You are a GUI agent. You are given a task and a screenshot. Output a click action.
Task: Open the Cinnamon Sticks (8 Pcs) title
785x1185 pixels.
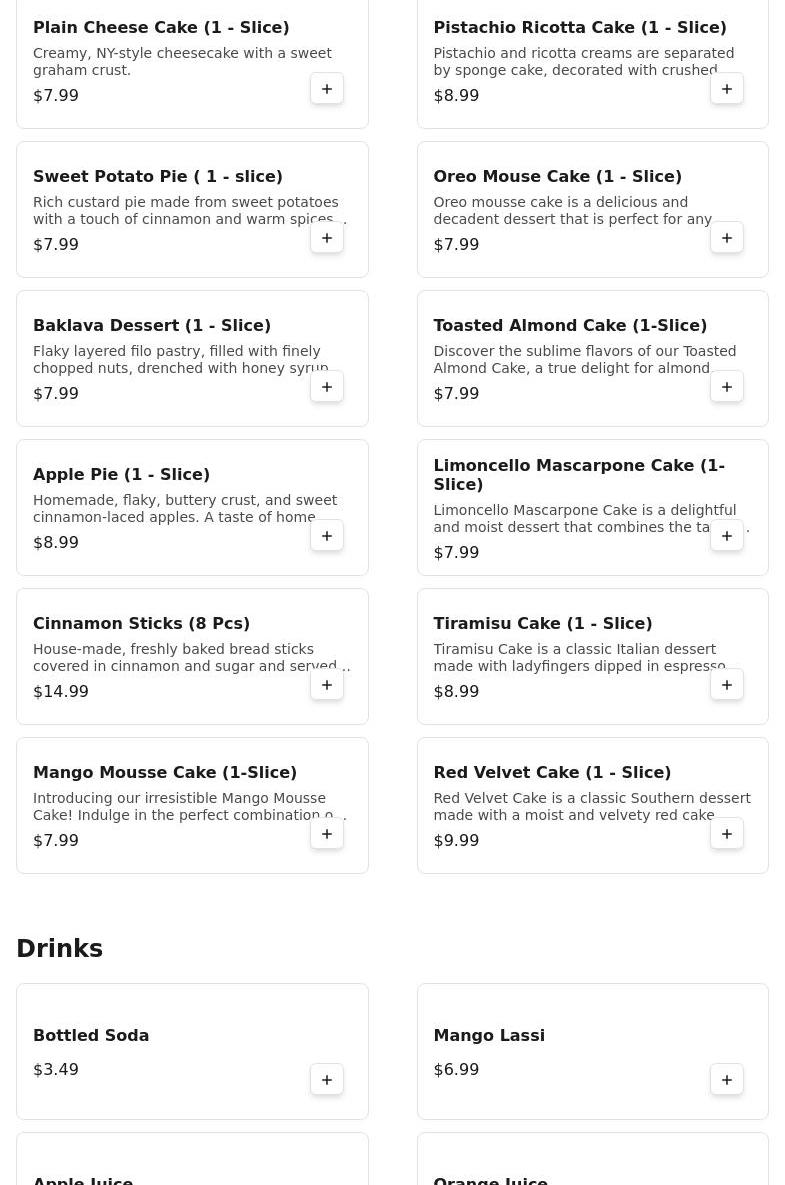click(141, 623)
